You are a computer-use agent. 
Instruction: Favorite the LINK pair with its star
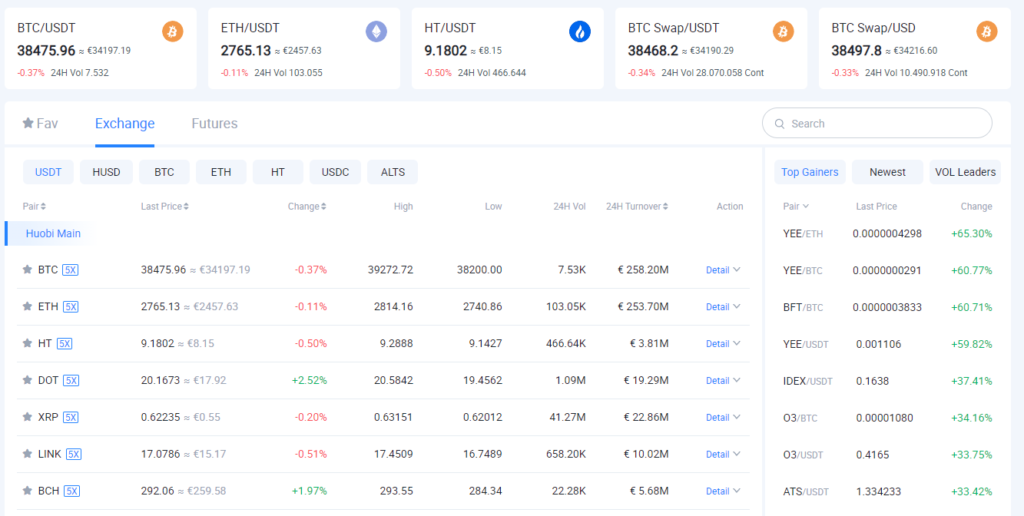(27, 453)
